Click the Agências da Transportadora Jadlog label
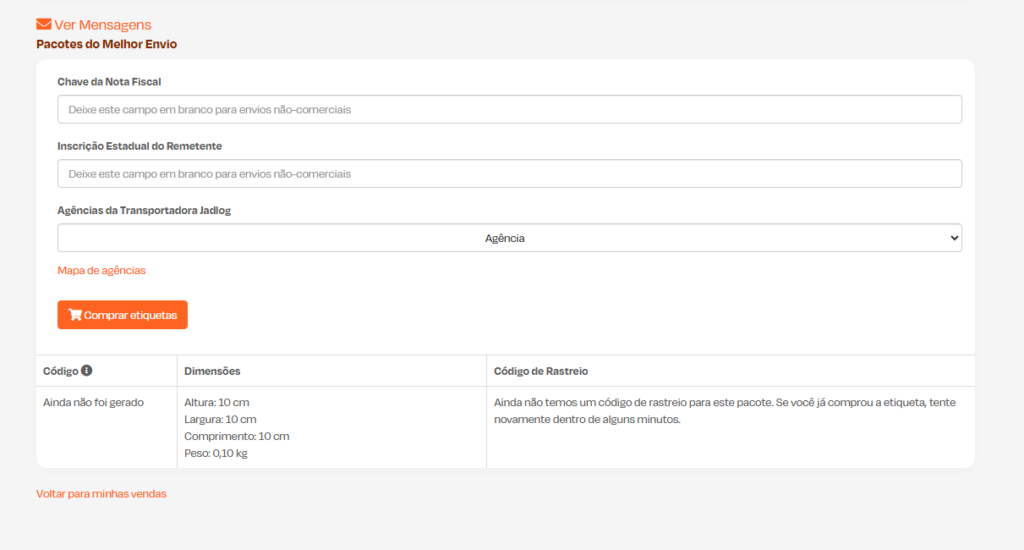This screenshot has height=550, width=1024. (144, 210)
